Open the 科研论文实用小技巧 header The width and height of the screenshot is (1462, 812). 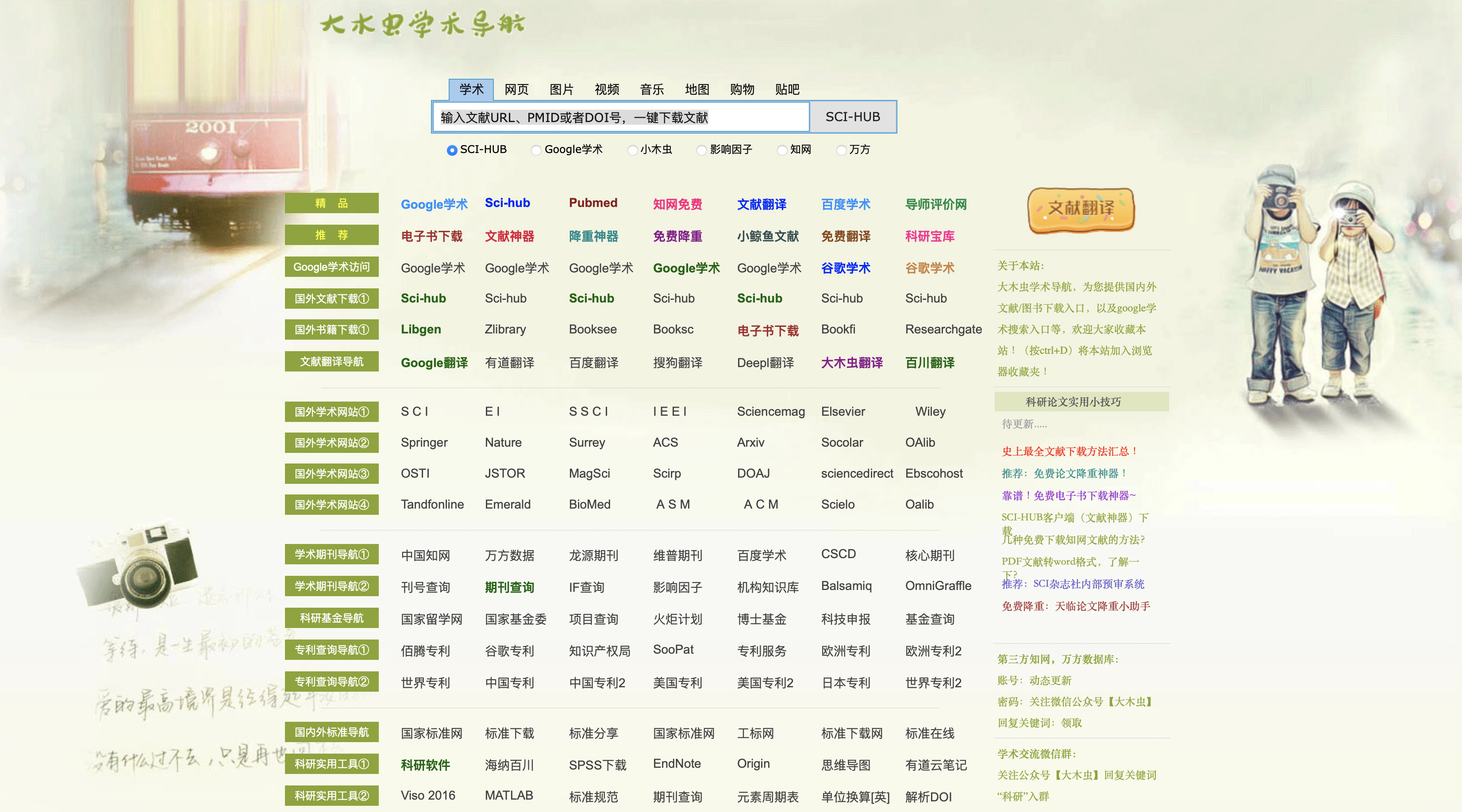(1081, 402)
